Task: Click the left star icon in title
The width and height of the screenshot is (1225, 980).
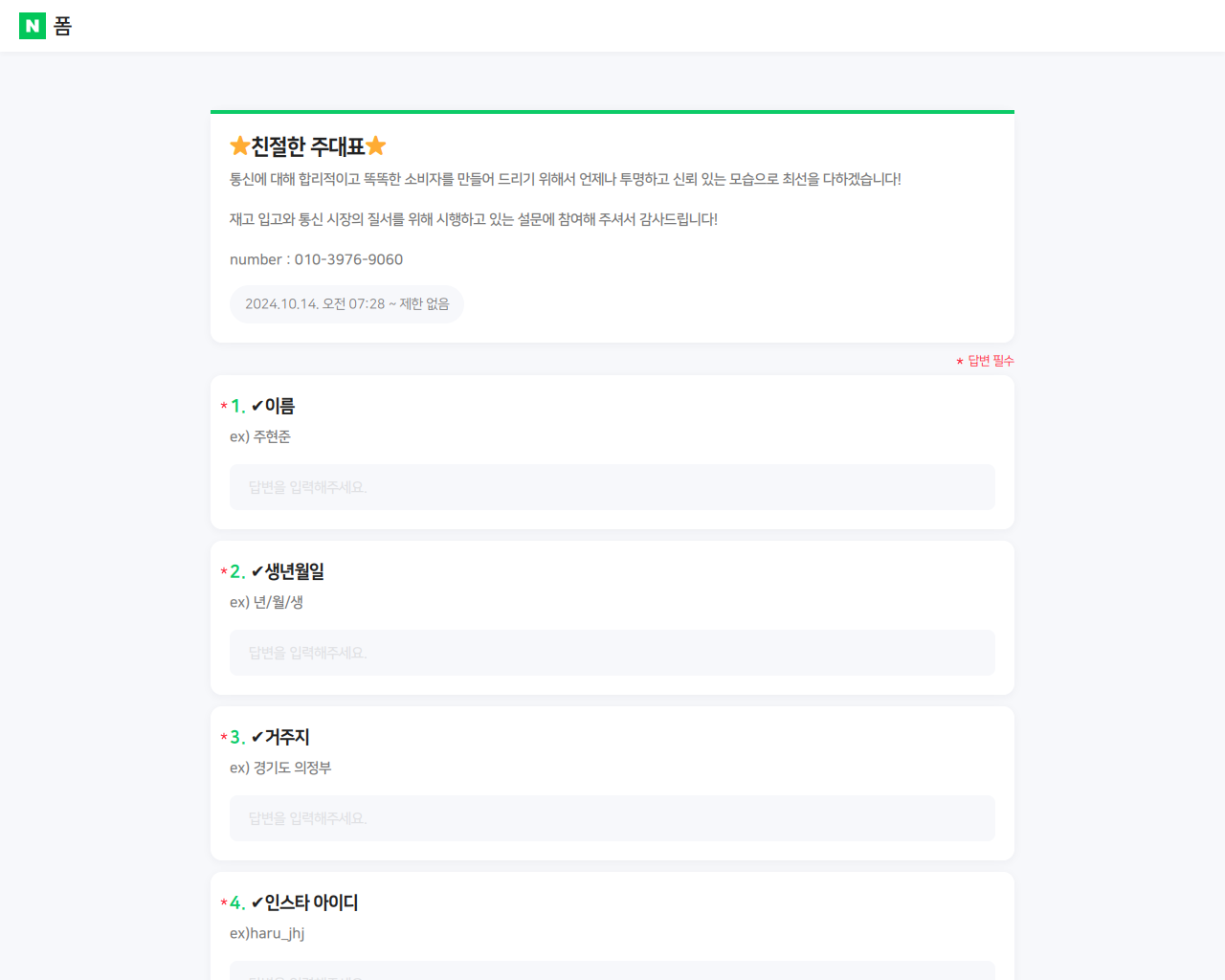Action: pos(240,145)
